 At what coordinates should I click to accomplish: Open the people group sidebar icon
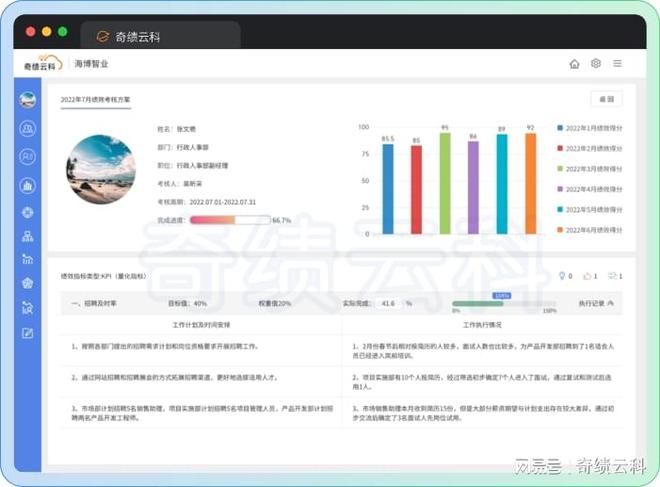(28, 128)
